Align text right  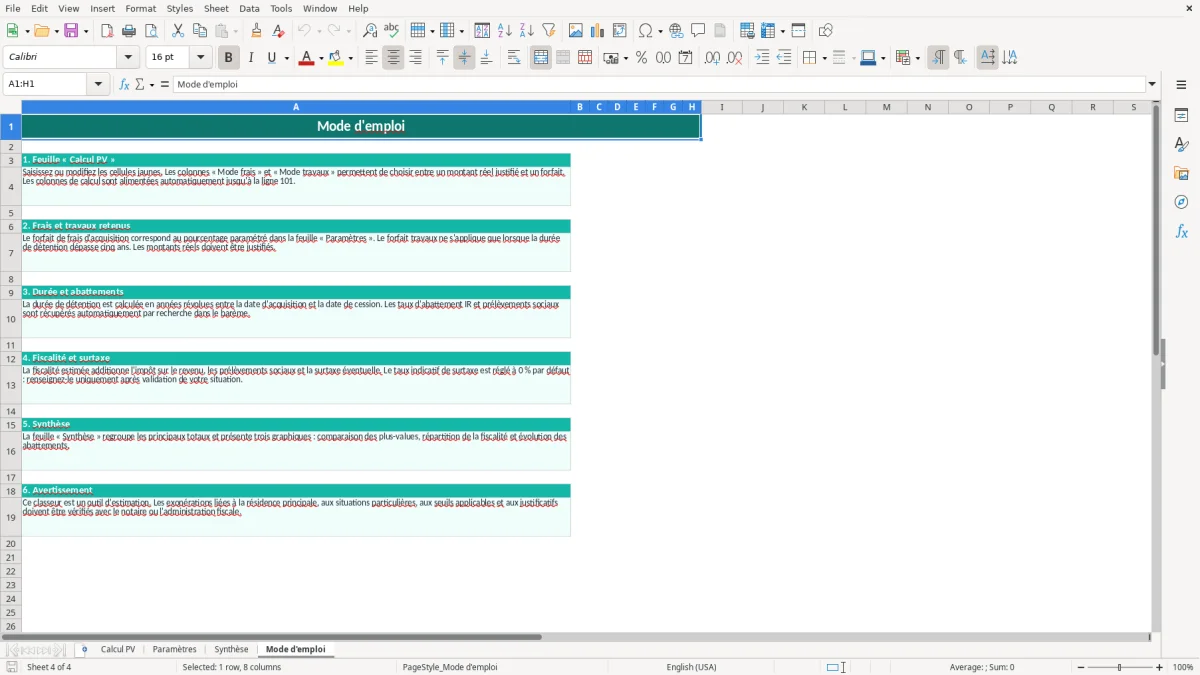click(x=415, y=58)
